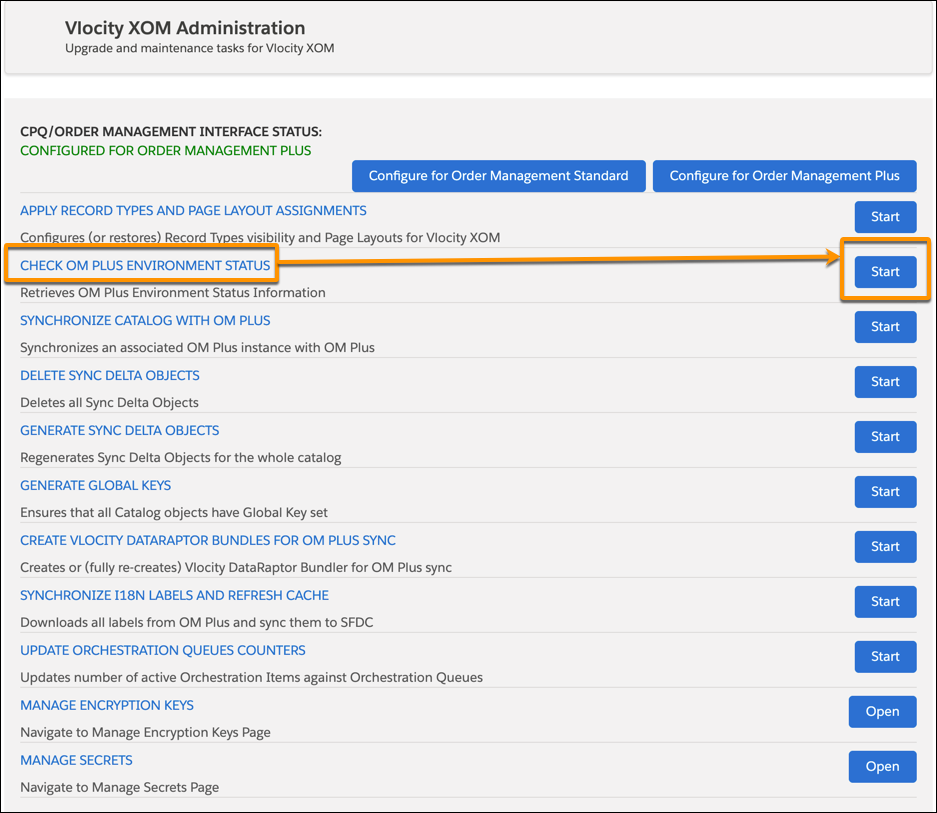Click the Vlocity XOM Administration heading
Viewport: 937px width, 813px height.
point(185,28)
